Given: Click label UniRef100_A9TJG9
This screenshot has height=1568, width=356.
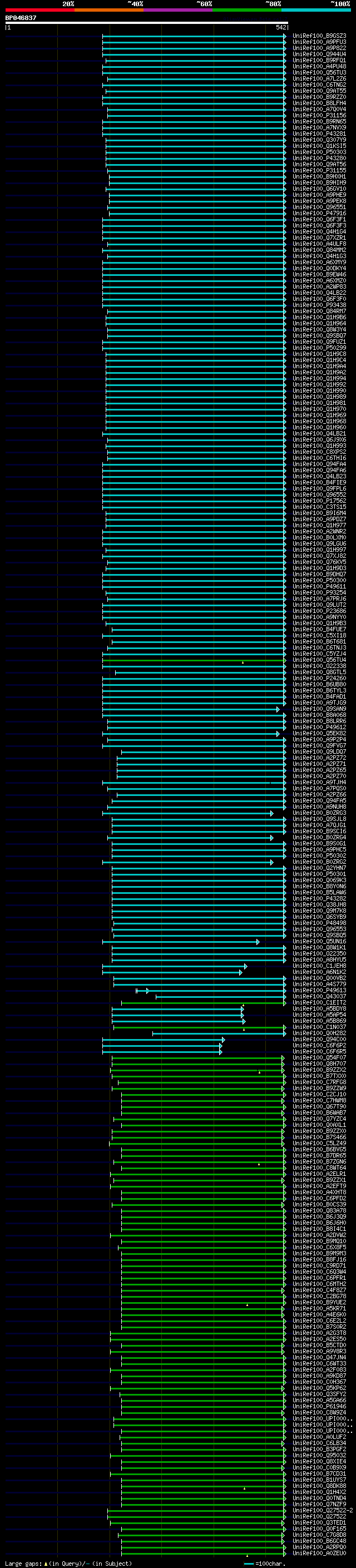Looking at the screenshot, I should [319, 703].
